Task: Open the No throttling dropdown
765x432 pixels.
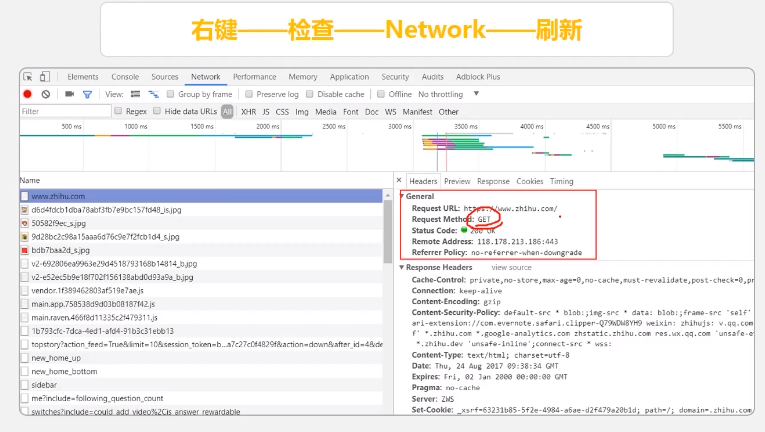Action: click(448, 94)
